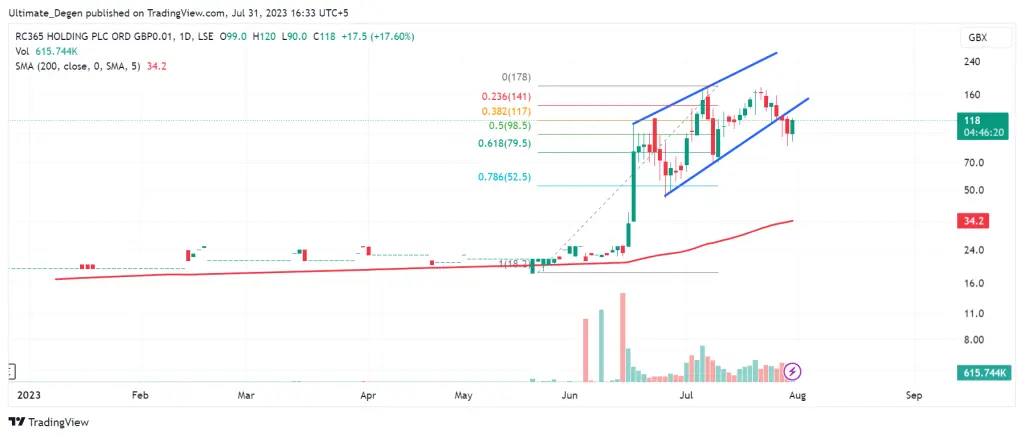Click the Jul label on time axis
This screenshot has height=437, width=1024.
click(686, 395)
